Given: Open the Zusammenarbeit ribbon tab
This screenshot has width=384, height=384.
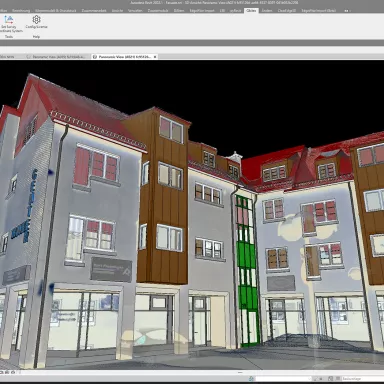Looking at the screenshot, I should pos(94,10).
